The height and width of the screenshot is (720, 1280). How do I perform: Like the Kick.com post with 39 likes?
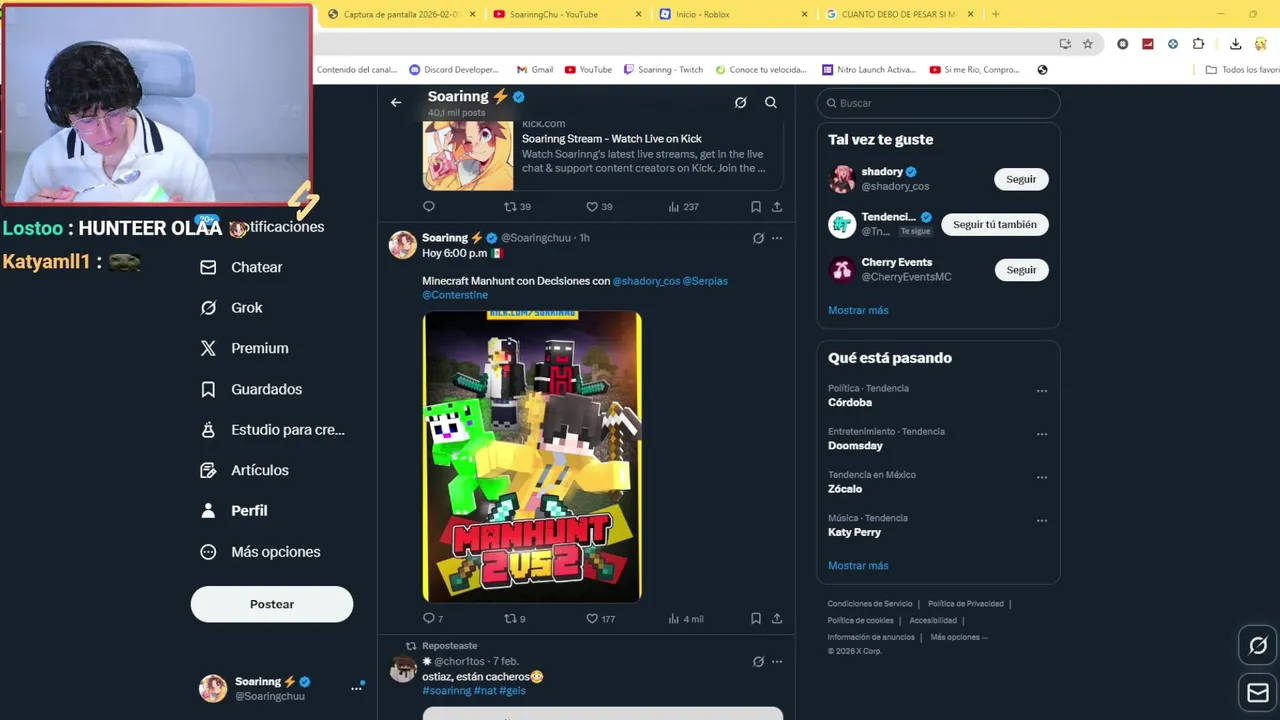click(599, 207)
